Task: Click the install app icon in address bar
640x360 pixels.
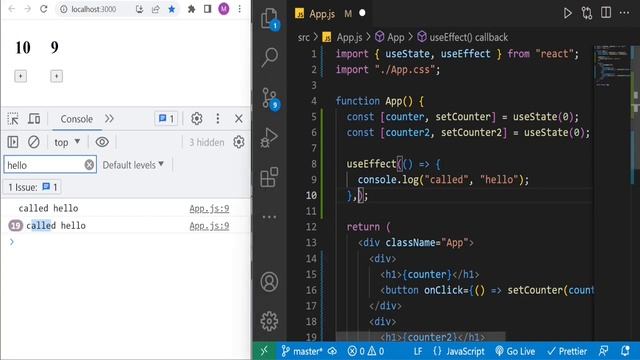Action: point(140,9)
